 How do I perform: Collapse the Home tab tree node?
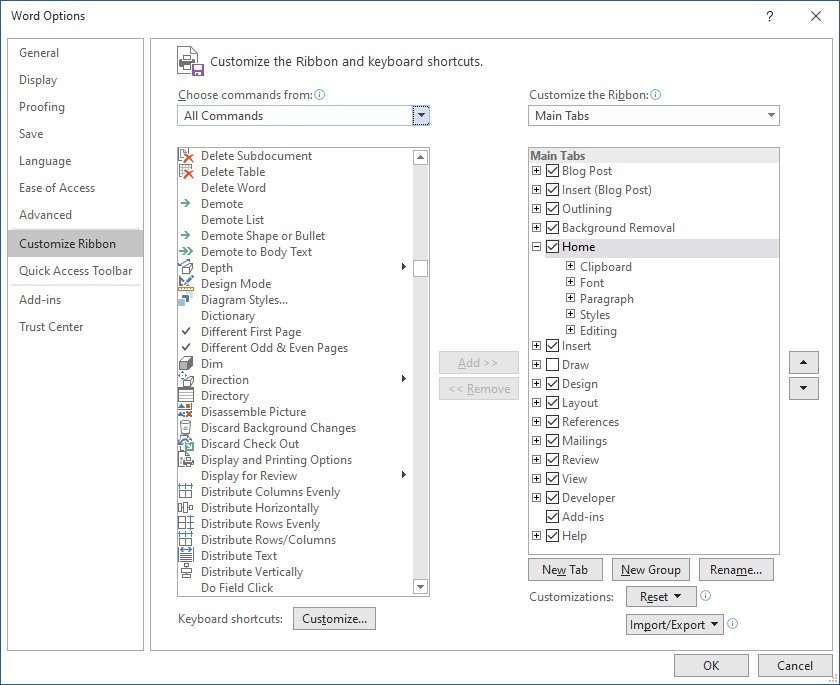(536, 247)
